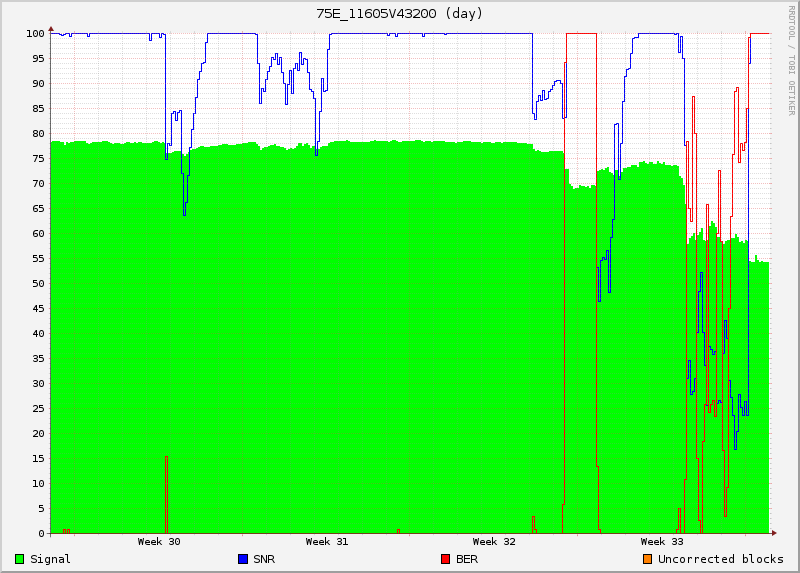Click the 20 y-axis label

38,434
